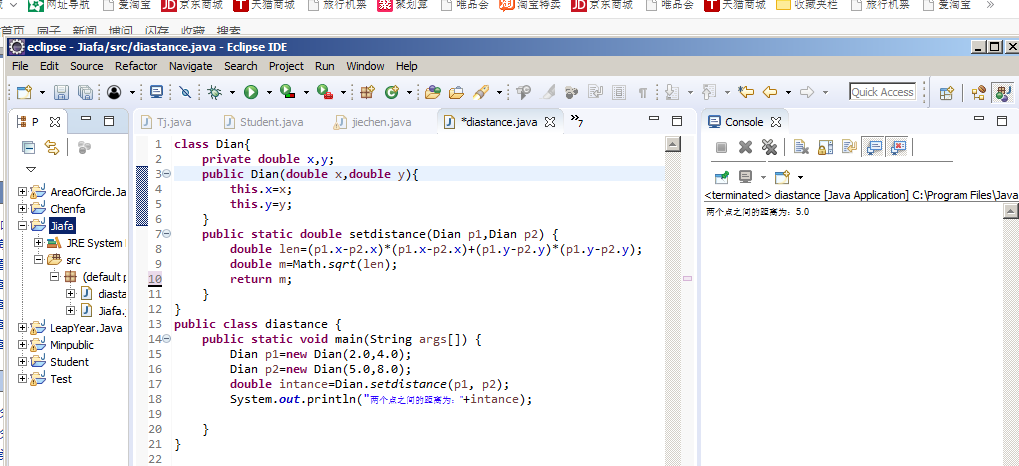Viewport: 1019px width, 466px height.
Task: Click the Open Perspective icon
Action: click(946, 92)
